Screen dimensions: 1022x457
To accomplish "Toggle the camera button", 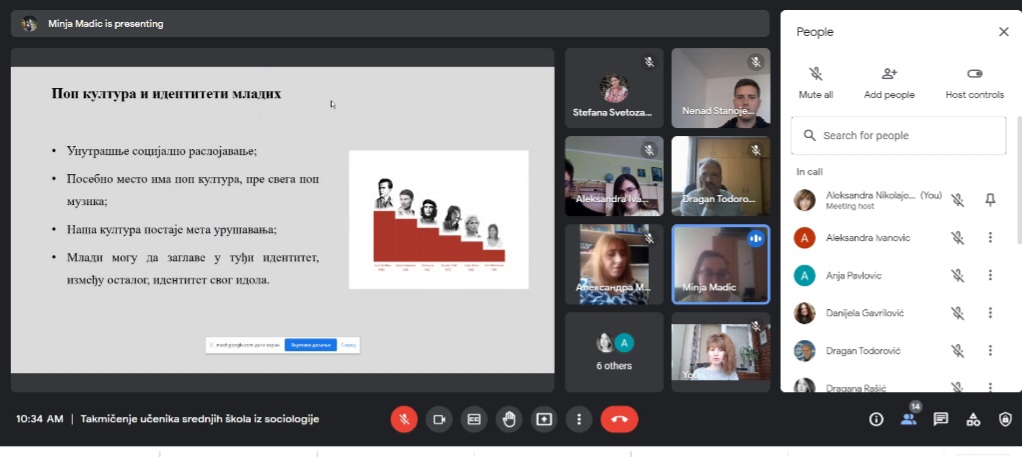I will point(438,419).
